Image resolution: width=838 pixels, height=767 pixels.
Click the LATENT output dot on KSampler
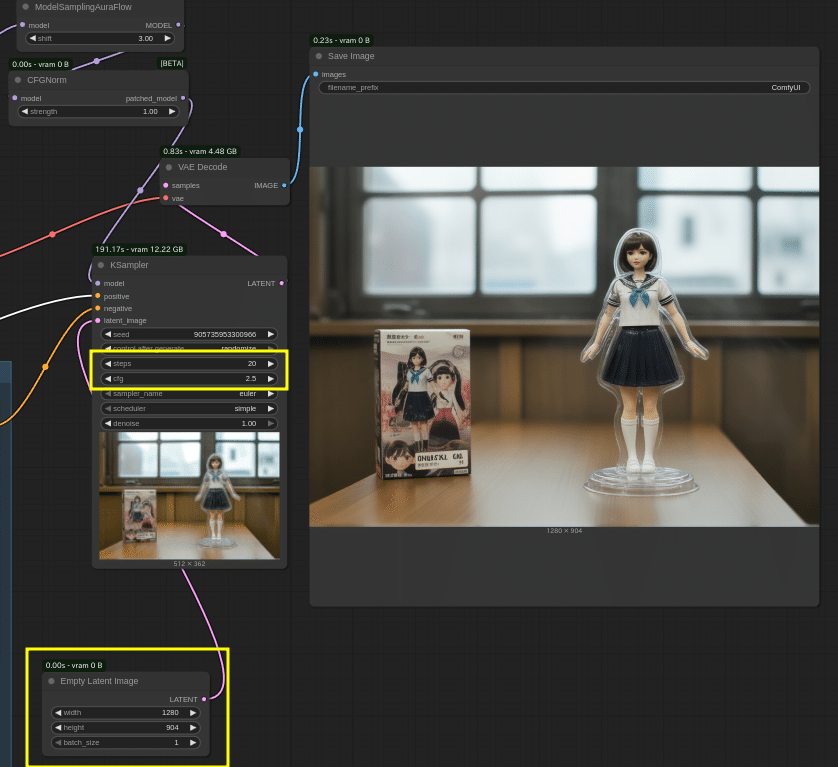click(281, 283)
